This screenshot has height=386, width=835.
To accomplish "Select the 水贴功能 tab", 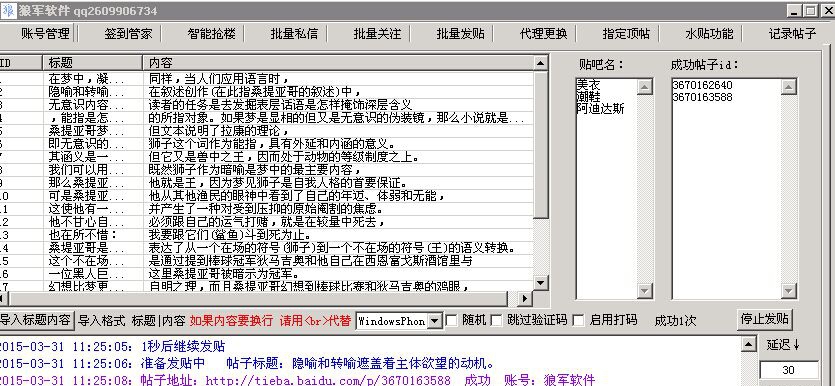I will pyautogui.click(x=709, y=34).
